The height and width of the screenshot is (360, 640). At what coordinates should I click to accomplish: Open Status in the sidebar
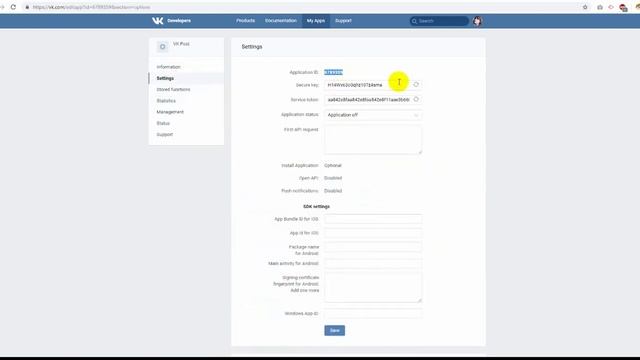pos(163,123)
